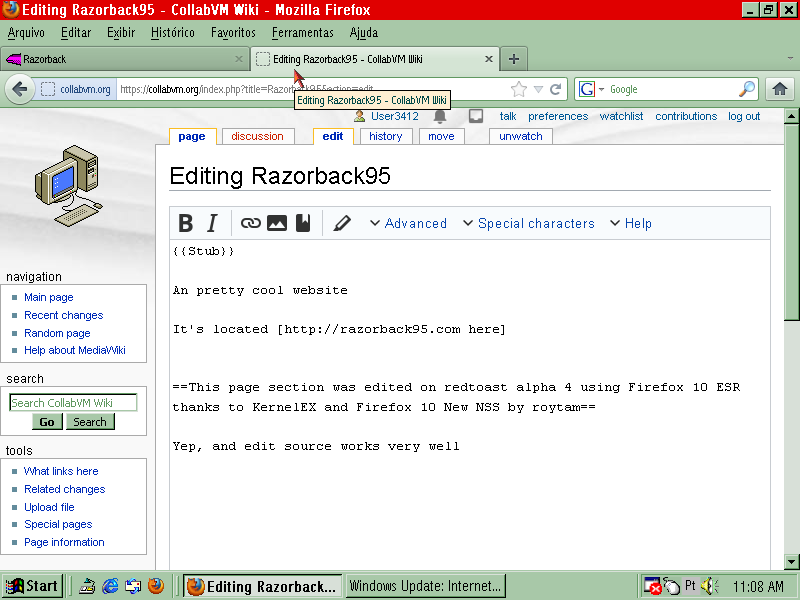800x600 pixels.
Task: Open the Ajuda menu
Action: pyautogui.click(x=364, y=33)
